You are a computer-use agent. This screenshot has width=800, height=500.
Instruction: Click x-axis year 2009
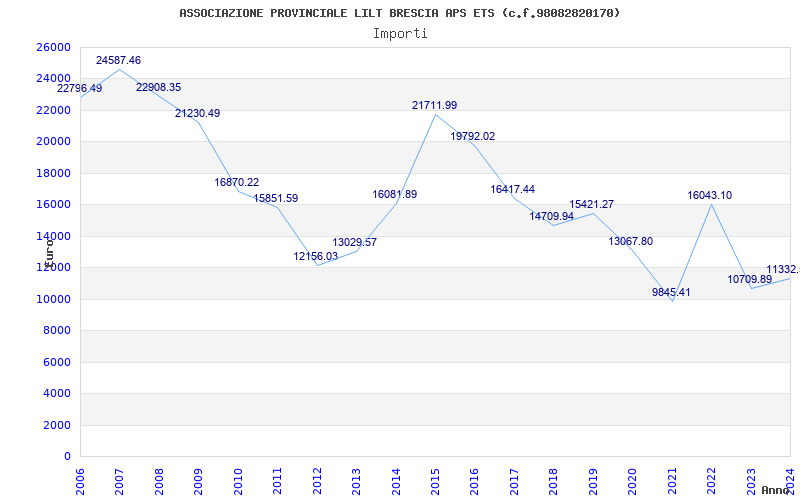pos(198,482)
